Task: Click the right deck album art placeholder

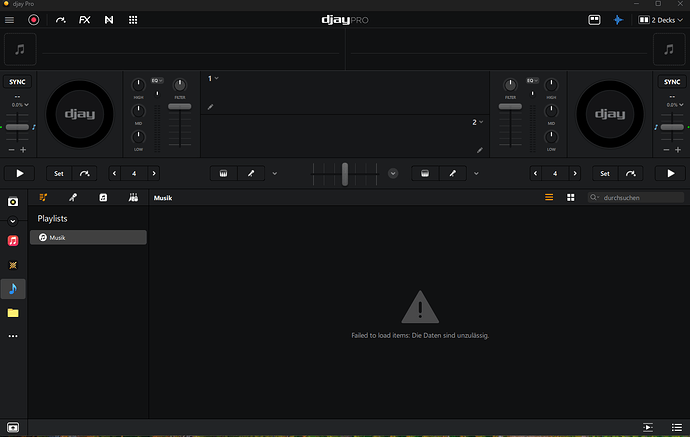Action: [669, 49]
